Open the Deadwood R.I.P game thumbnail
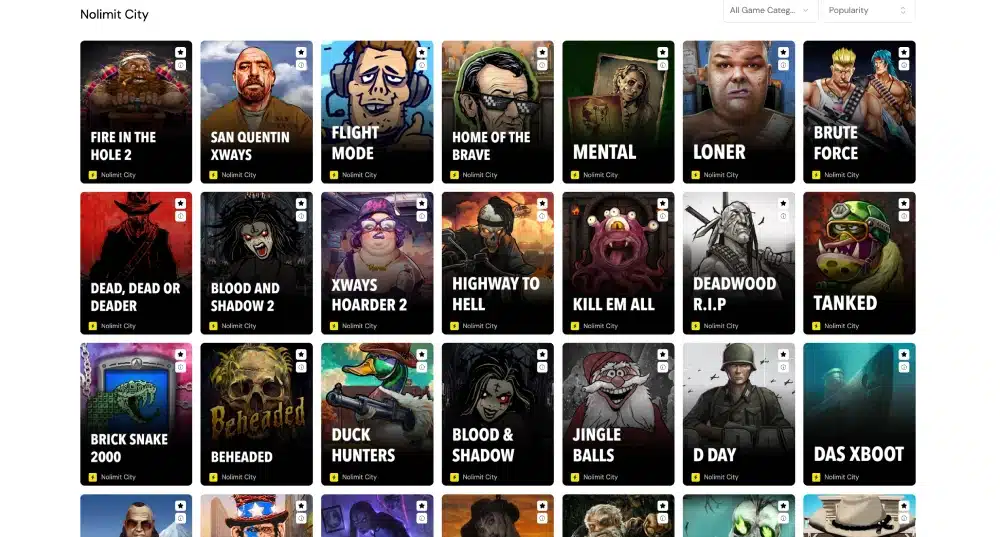1000x537 pixels. tap(739, 263)
